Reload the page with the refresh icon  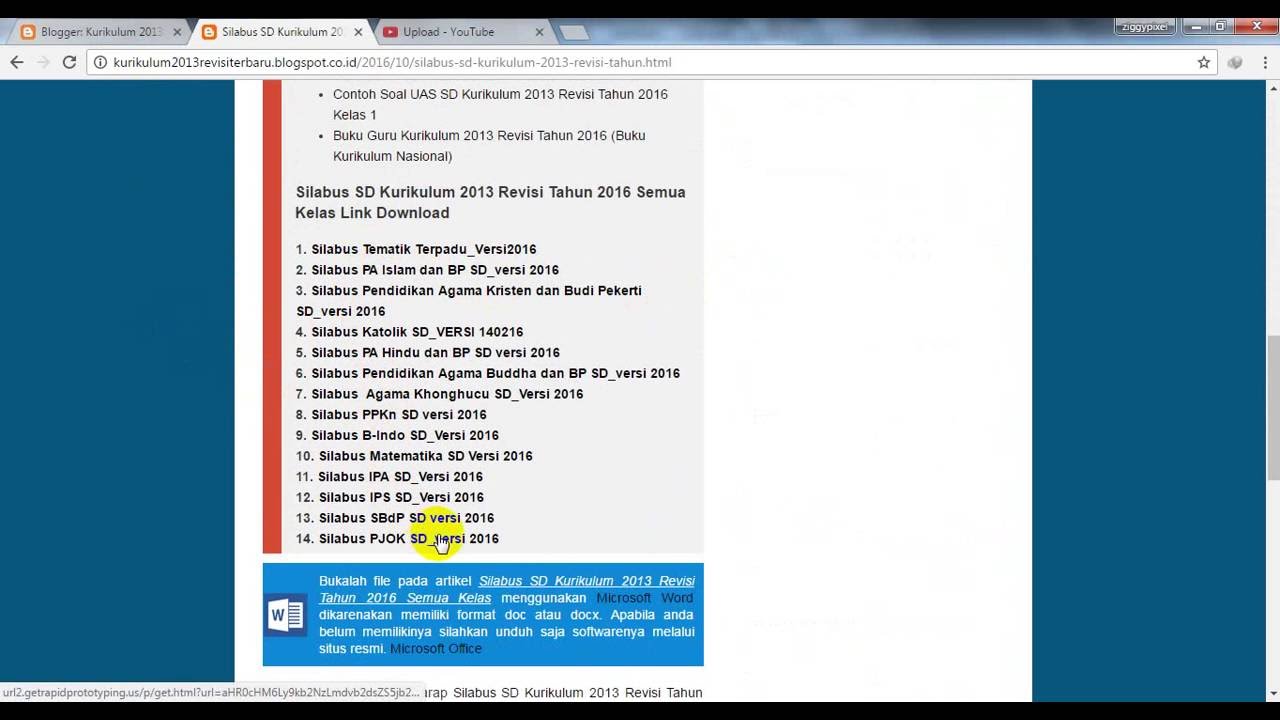69,62
